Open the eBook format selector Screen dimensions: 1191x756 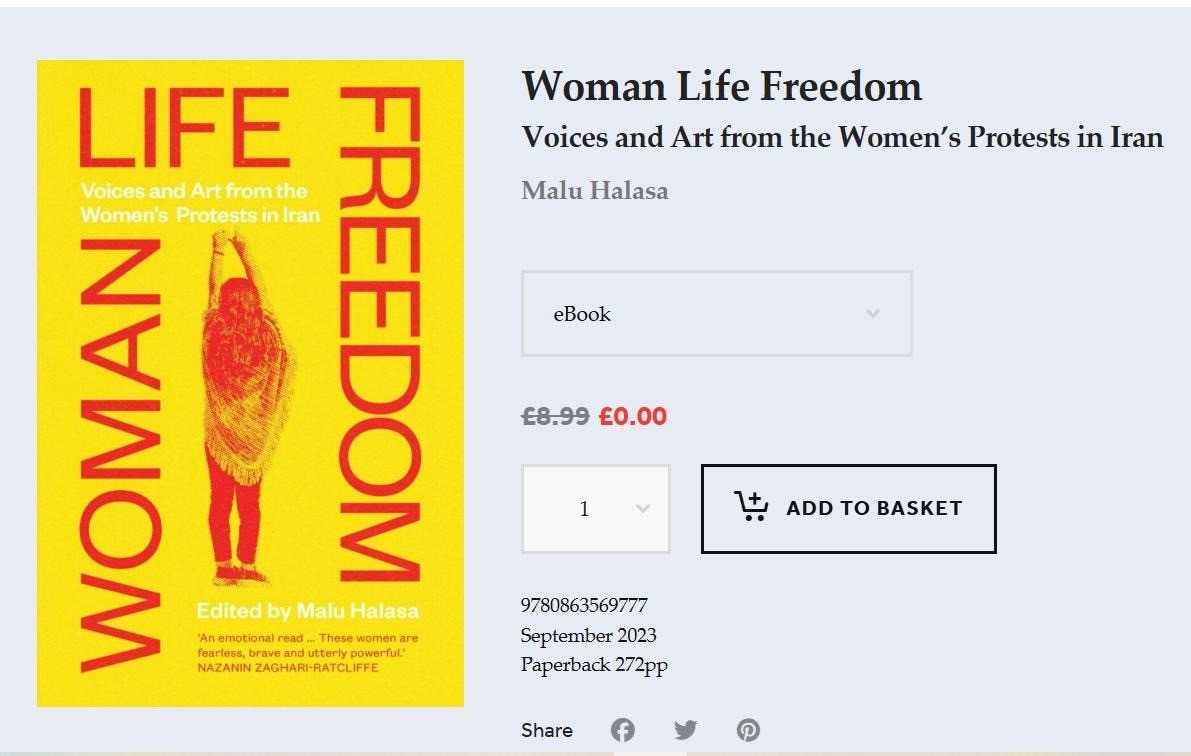tap(716, 314)
